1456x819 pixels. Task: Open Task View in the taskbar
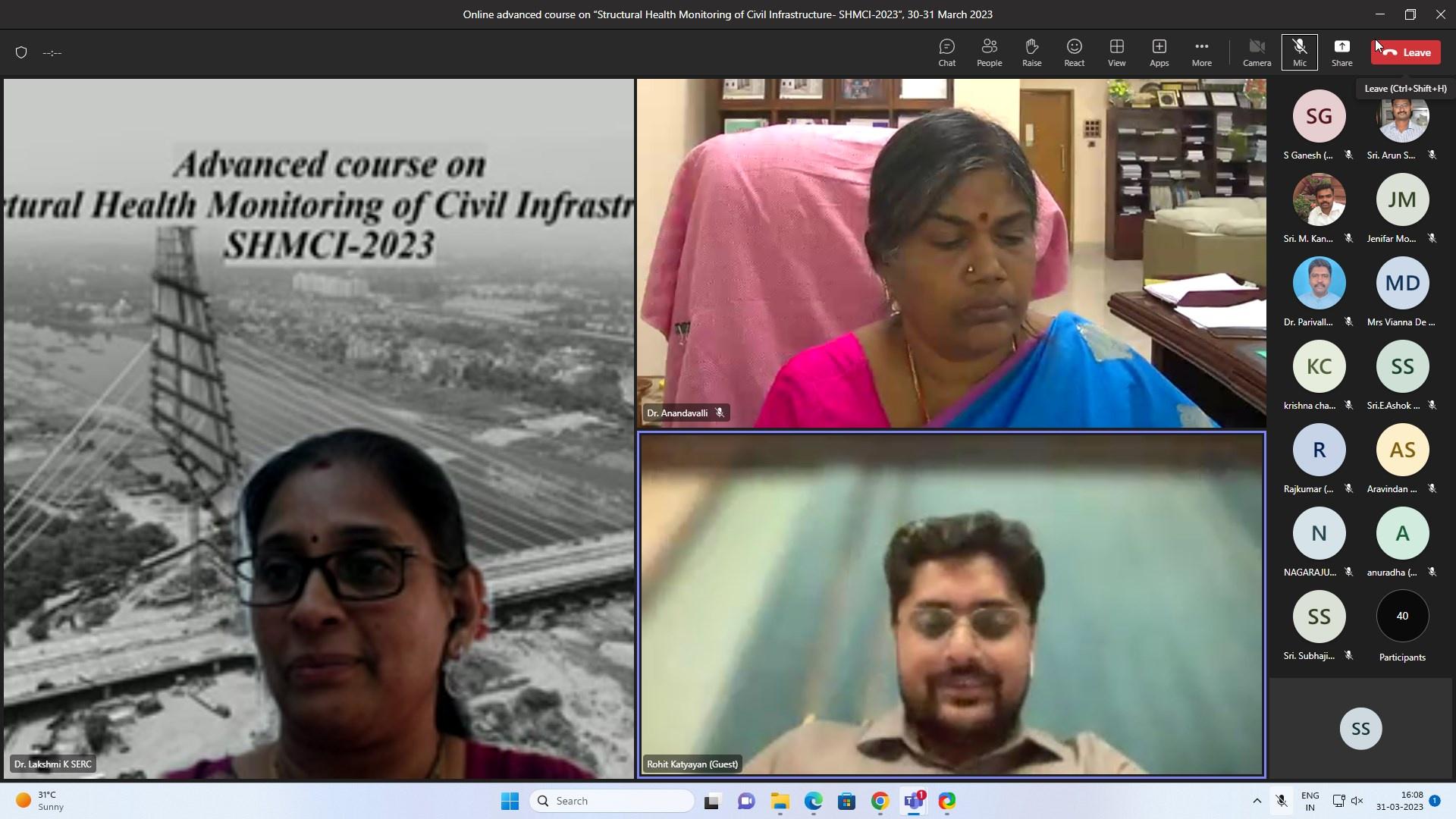(x=712, y=801)
